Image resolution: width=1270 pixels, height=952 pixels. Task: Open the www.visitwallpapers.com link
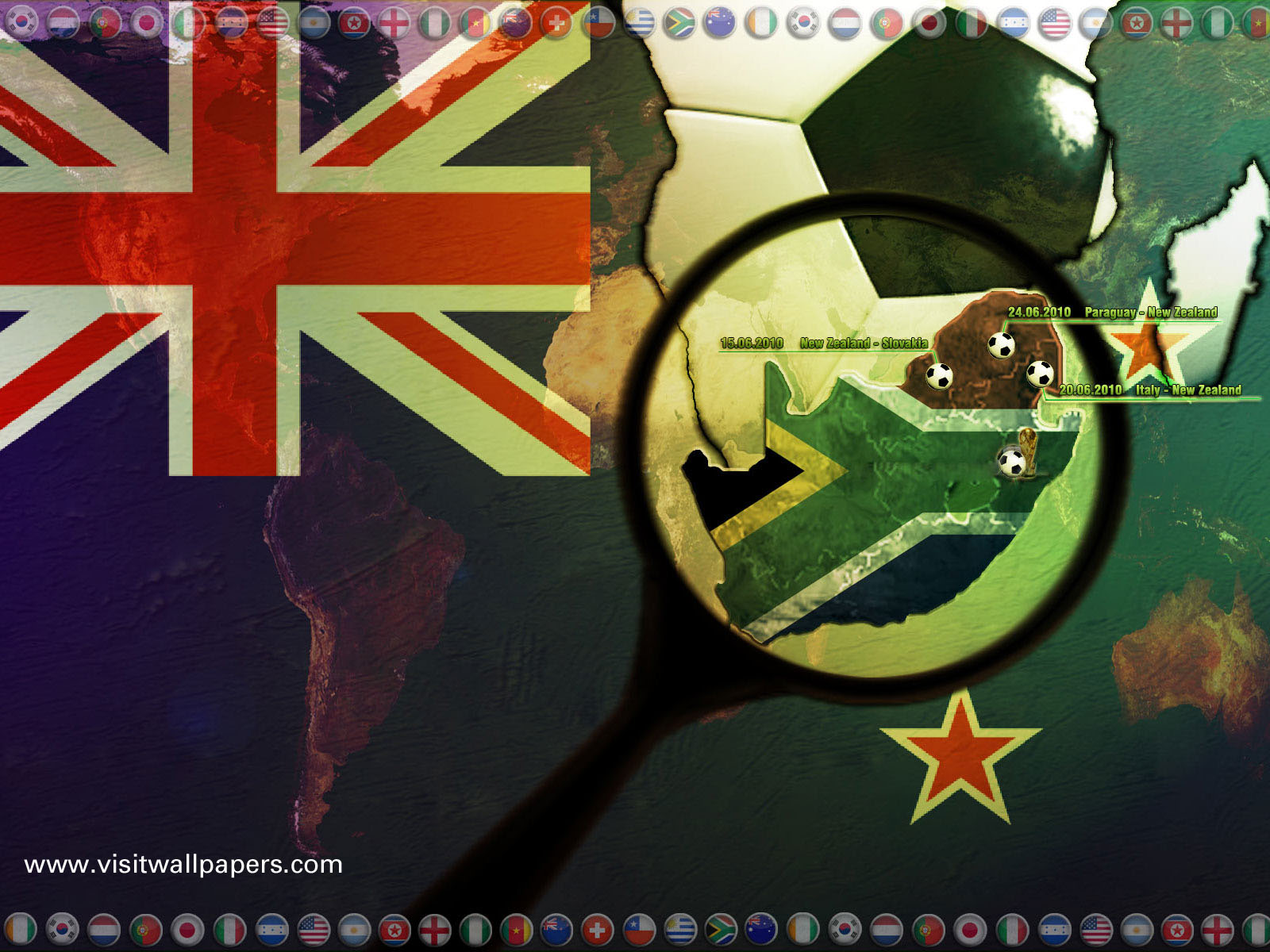[x=183, y=864]
